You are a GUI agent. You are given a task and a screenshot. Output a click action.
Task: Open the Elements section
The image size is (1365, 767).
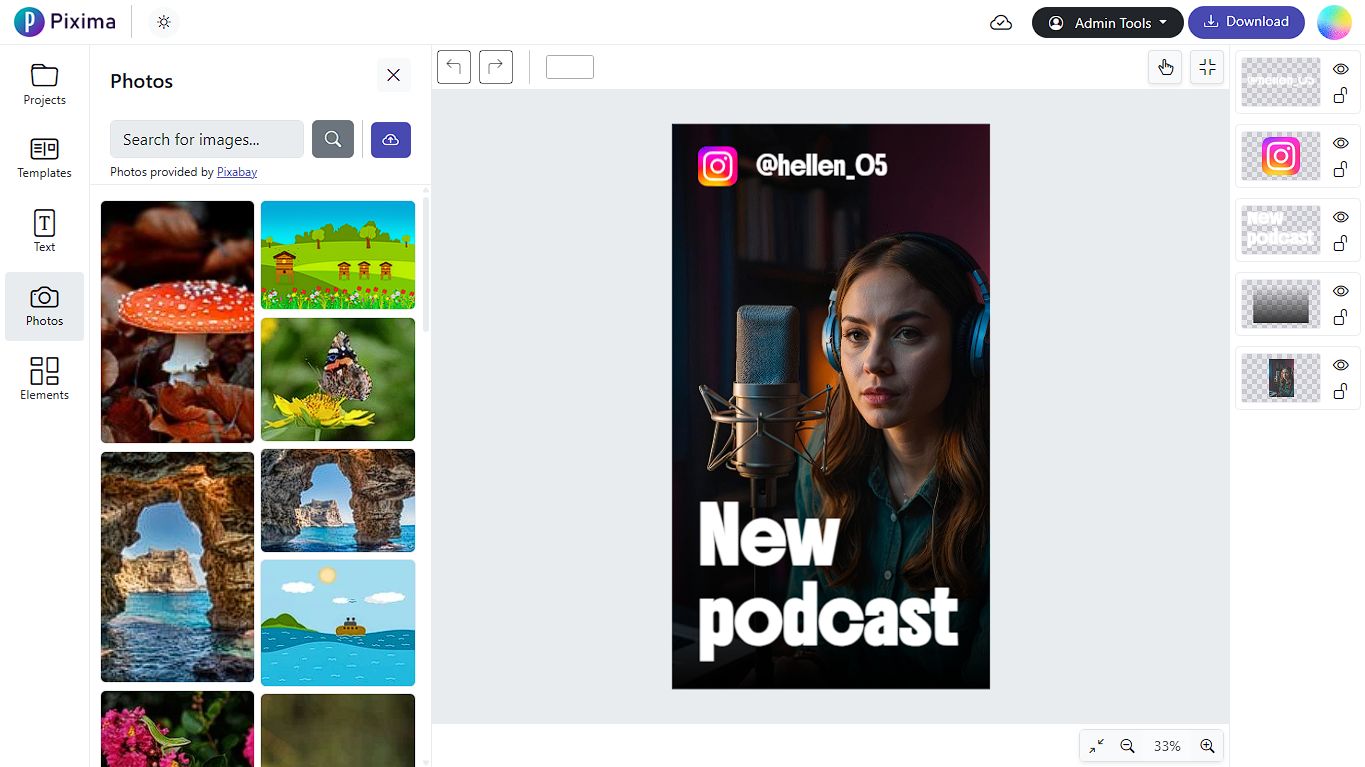pyautogui.click(x=45, y=380)
